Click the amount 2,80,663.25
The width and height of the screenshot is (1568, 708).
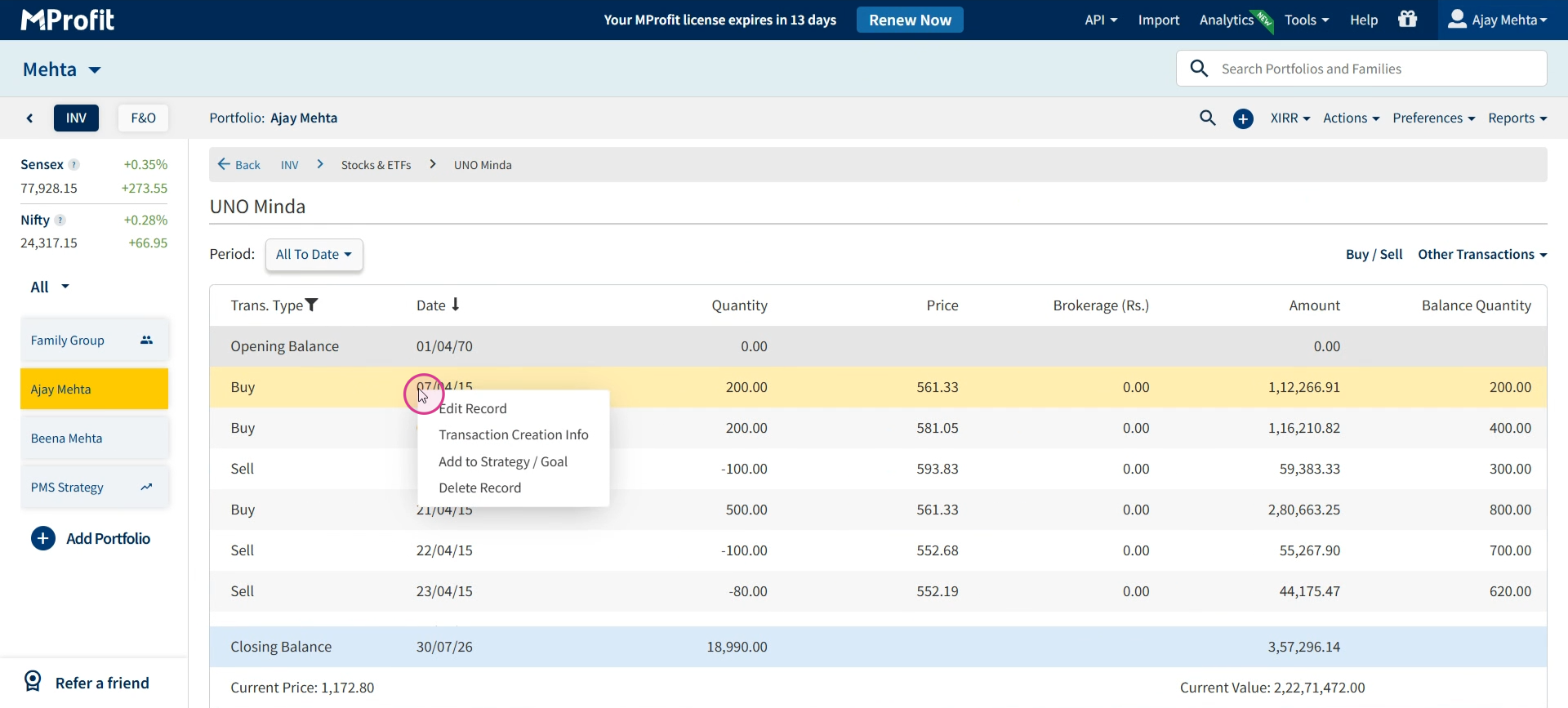pos(1304,510)
